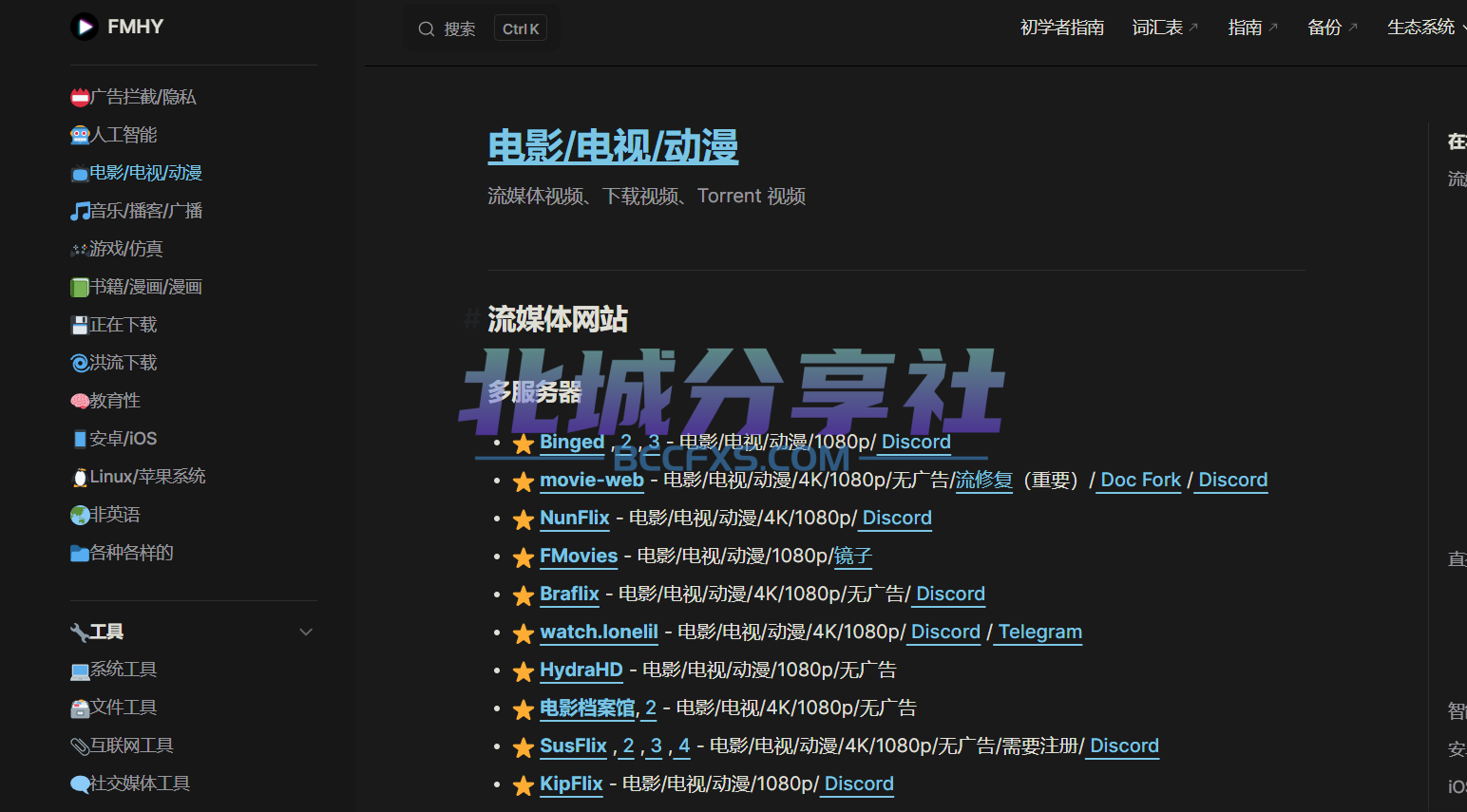Open the watch.lonelil link
Screen dimensions: 1467x812
[599, 632]
